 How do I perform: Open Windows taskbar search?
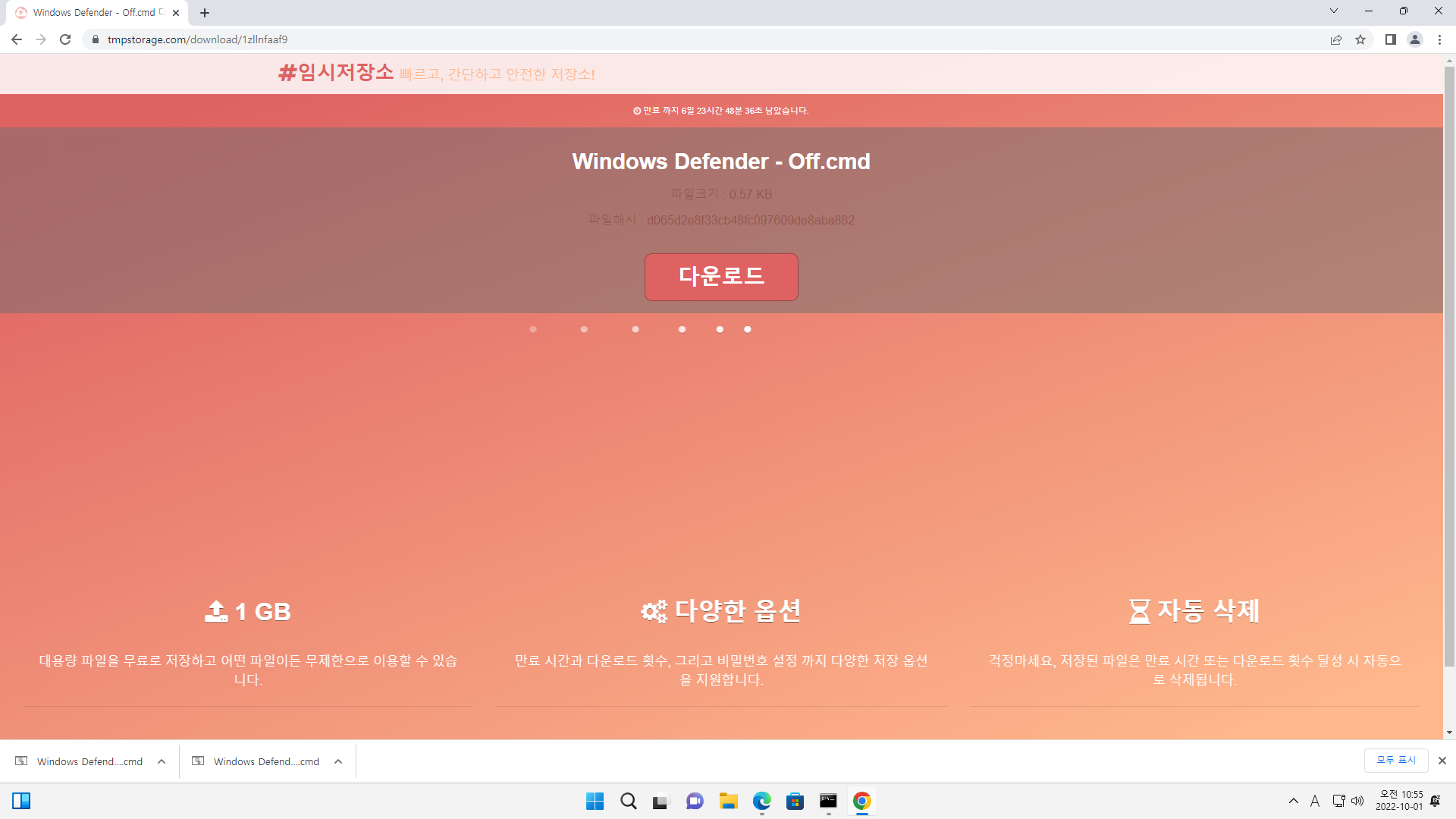629,801
